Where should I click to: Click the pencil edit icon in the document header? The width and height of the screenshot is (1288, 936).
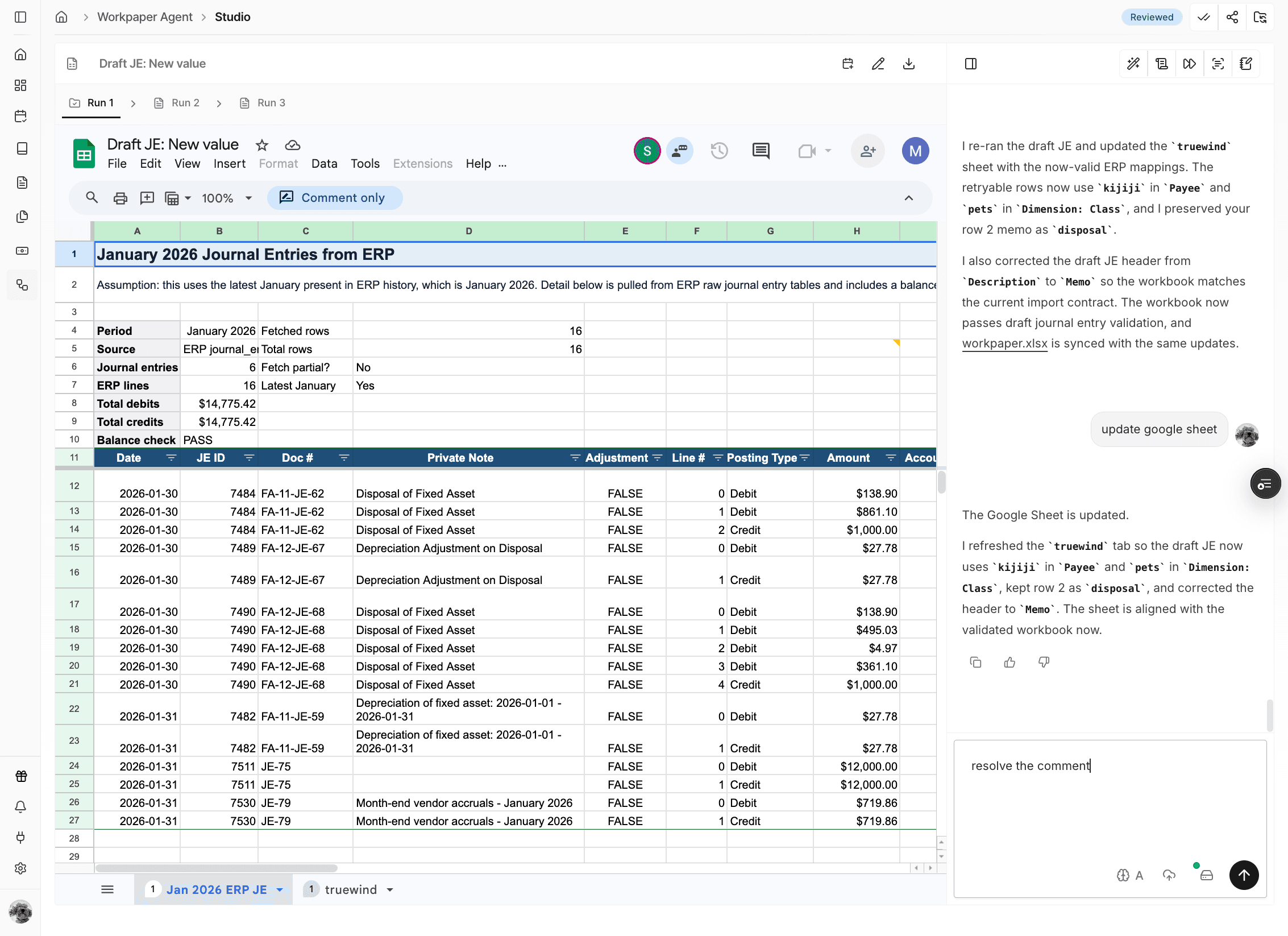coord(878,64)
